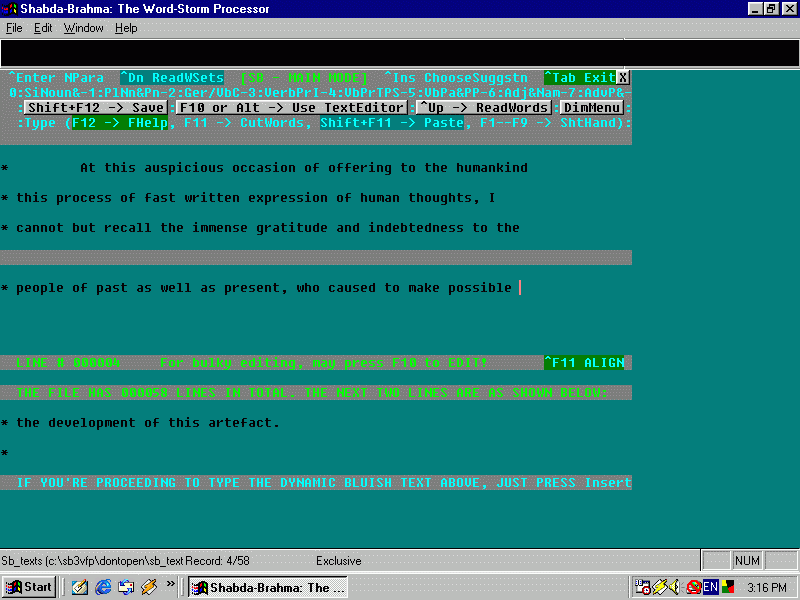The width and height of the screenshot is (800, 600).
Task: Click the Shabda-Brahma title bar app icon
Action: click(10, 9)
